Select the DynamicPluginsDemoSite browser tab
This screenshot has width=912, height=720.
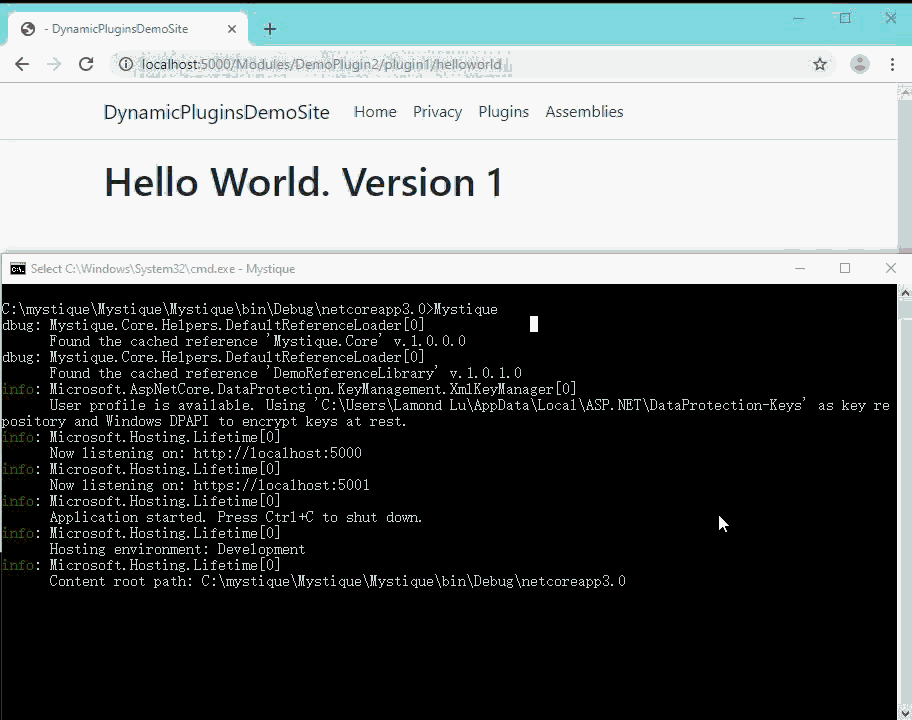click(115, 29)
